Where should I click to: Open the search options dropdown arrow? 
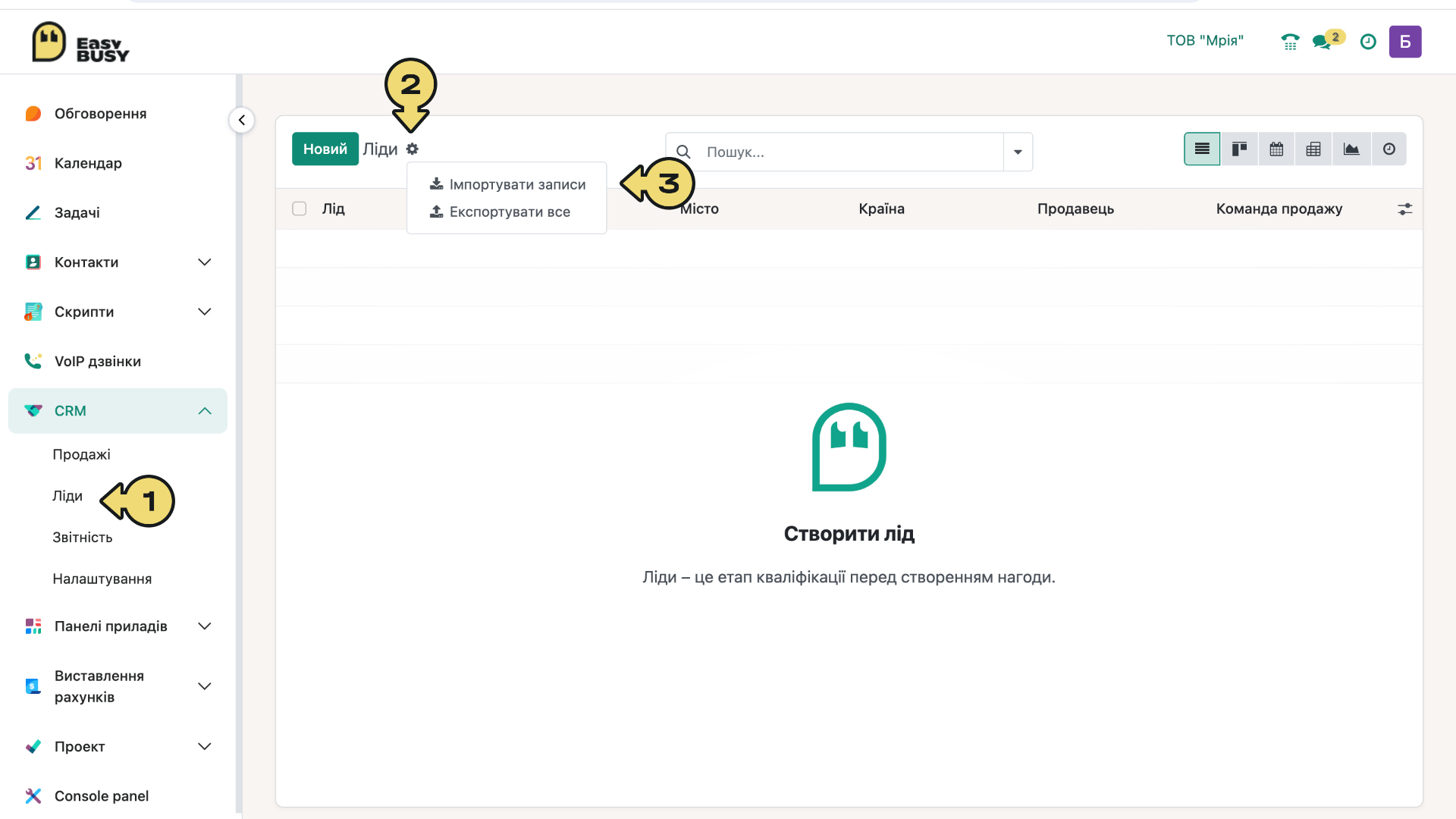1018,152
